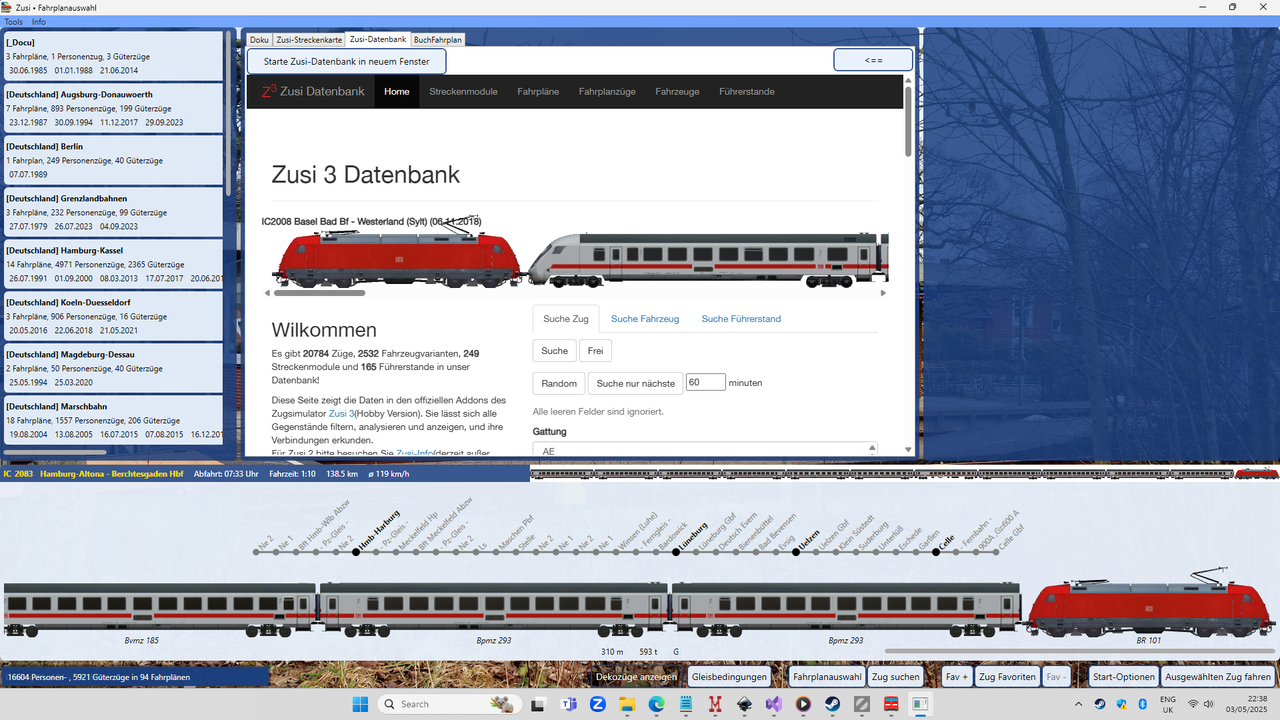The width and height of the screenshot is (1280, 720).
Task: Click the Datenbank page vertical scrollbar
Action: click(908, 120)
